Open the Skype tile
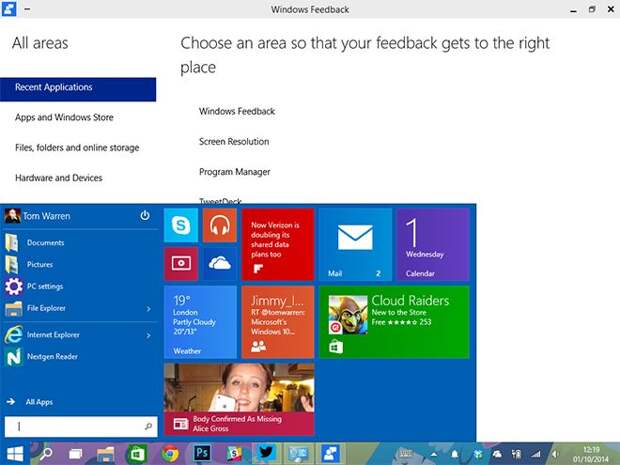Image resolution: width=620 pixels, height=465 pixels. click(181, 225)
